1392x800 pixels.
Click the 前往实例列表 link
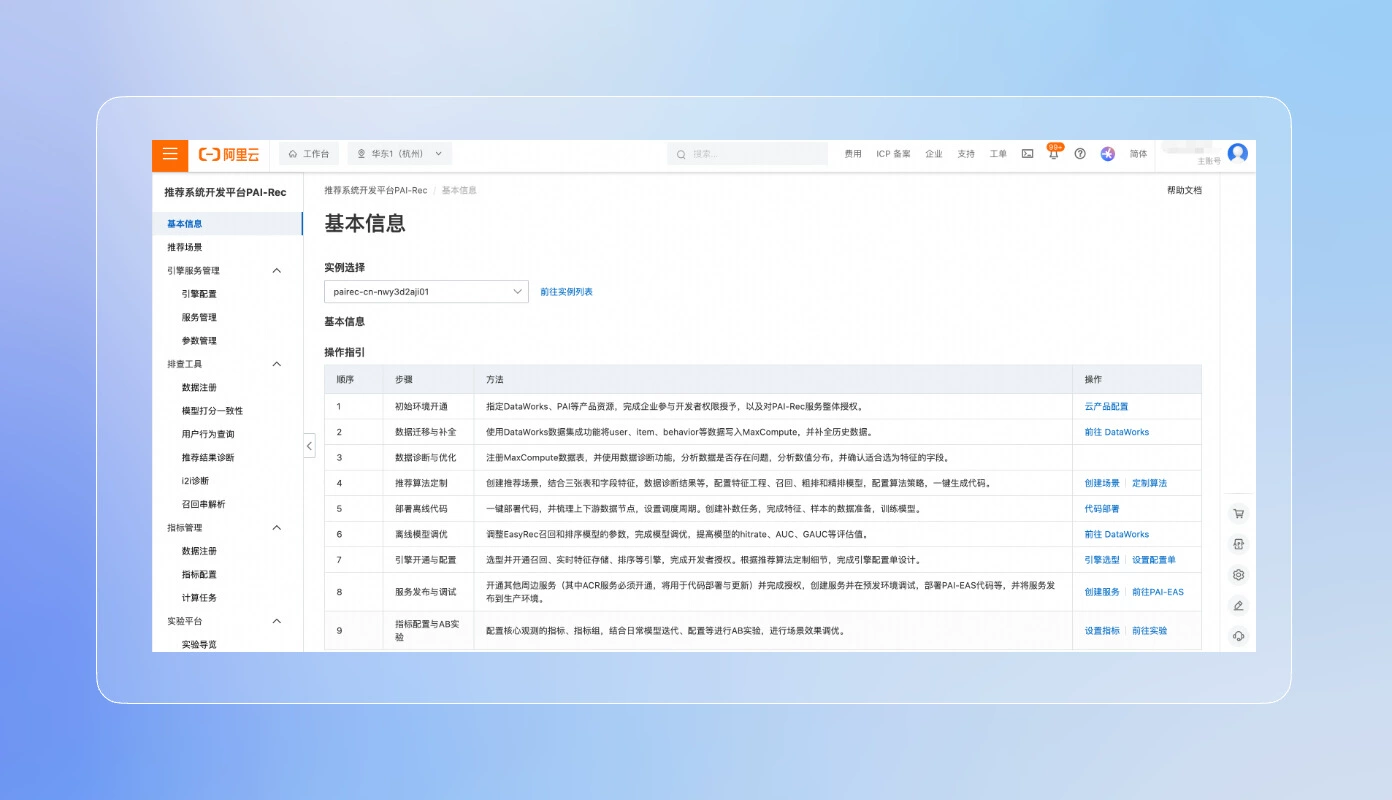[x=566, y=292]
